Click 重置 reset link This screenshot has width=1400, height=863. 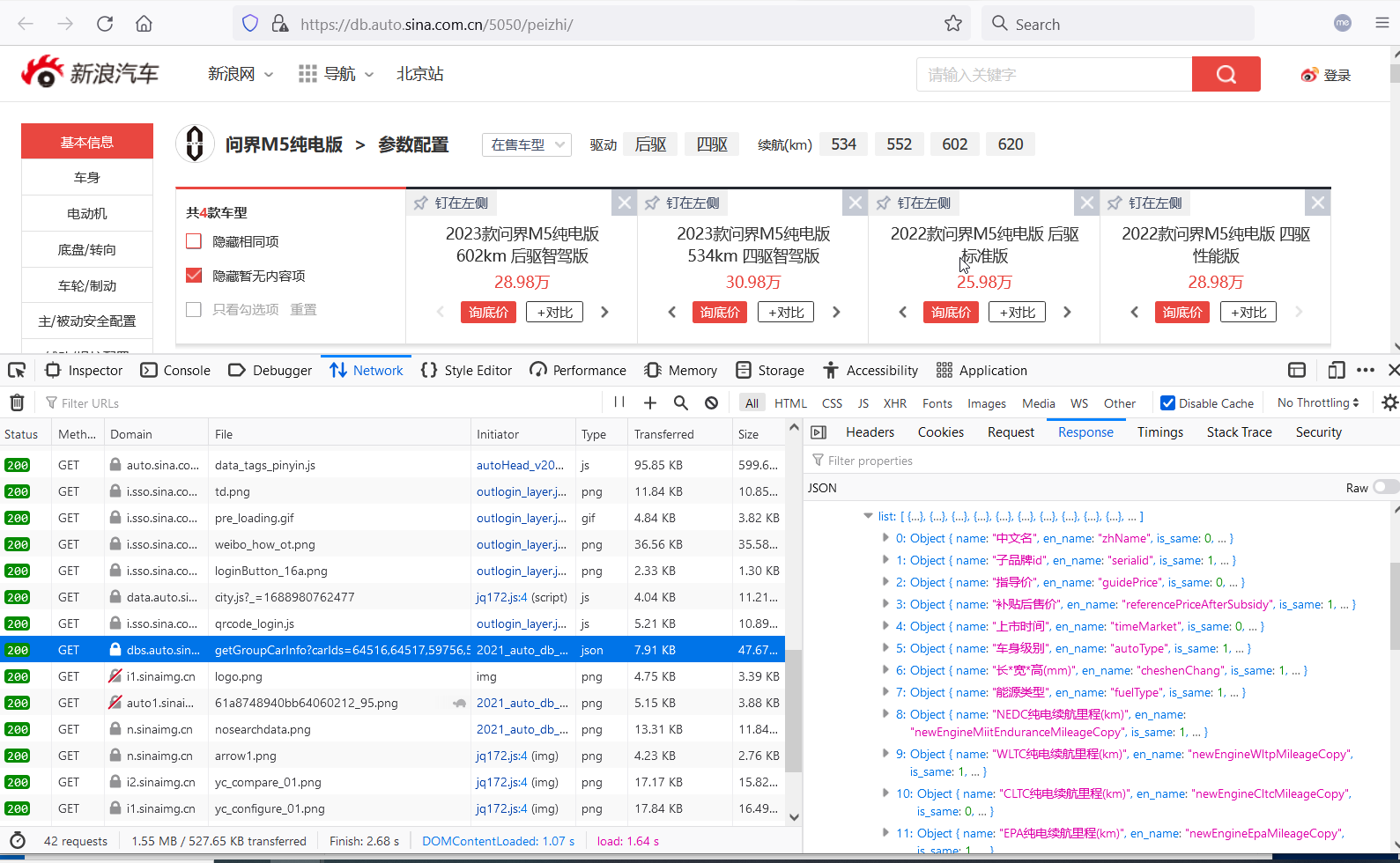coord(303,309)
